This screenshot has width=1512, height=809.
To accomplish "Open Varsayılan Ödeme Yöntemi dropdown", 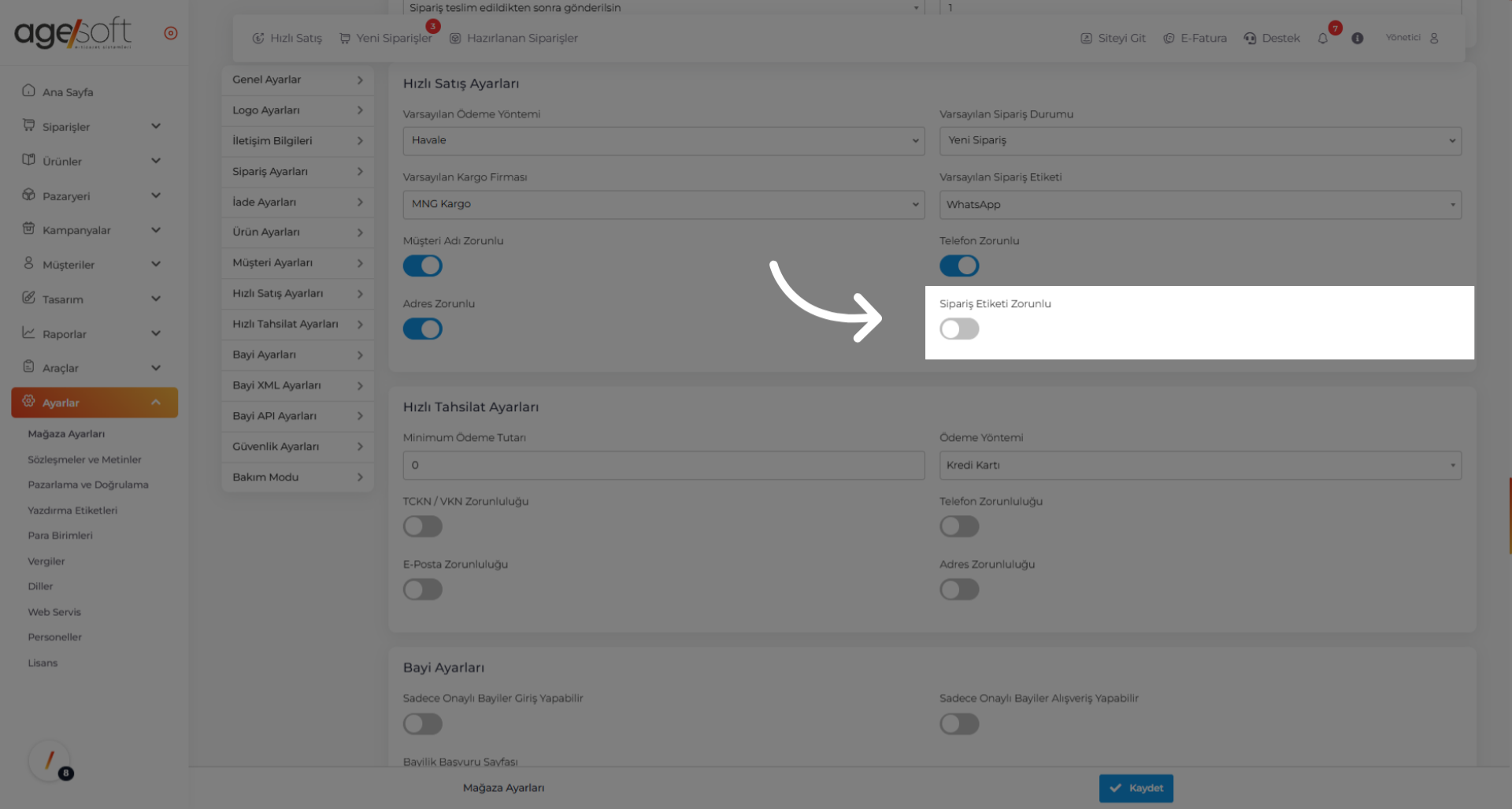I will pos(663,141).
